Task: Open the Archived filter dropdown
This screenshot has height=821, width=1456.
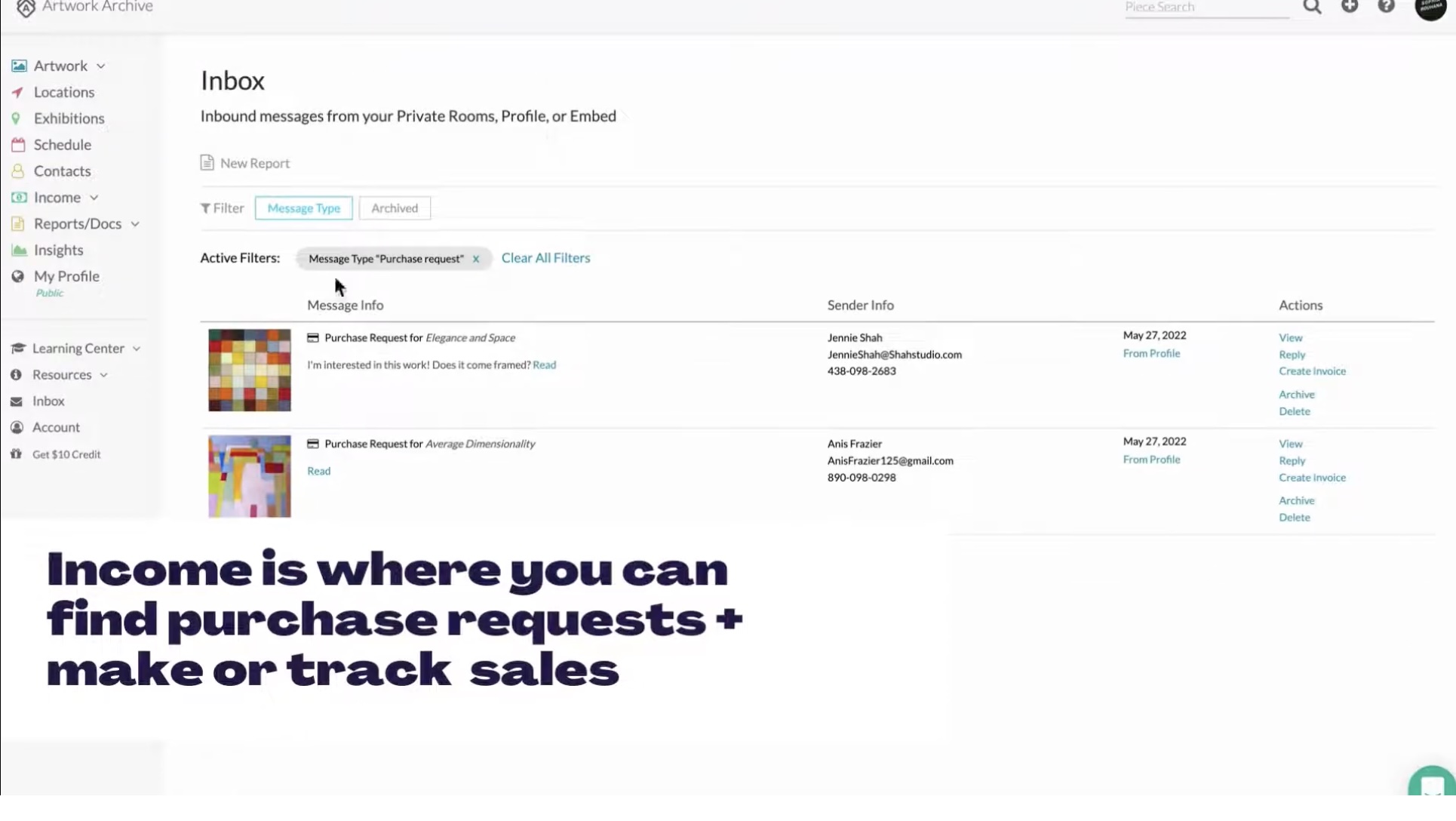Action: click(x=395, y=208)
